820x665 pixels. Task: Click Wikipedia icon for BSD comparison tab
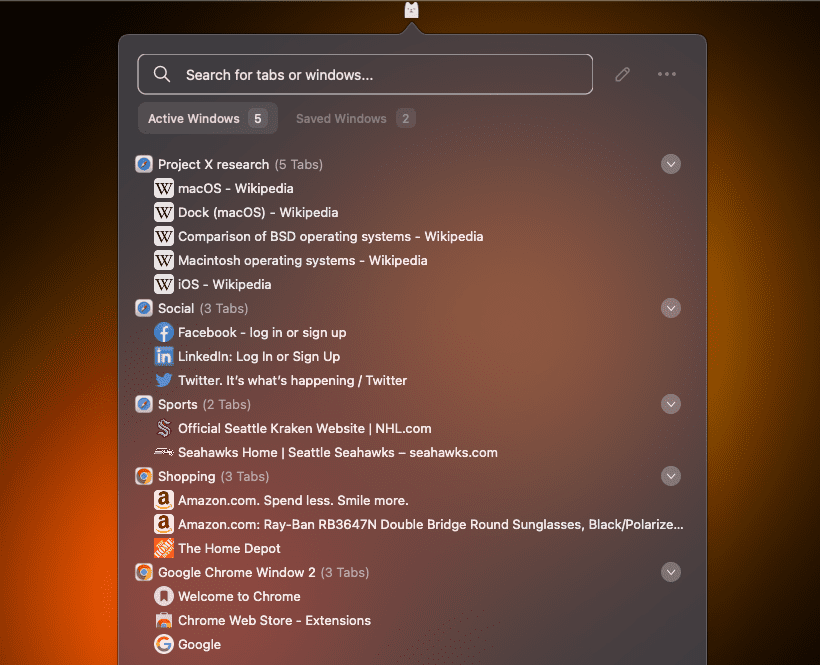tap(164, 236)
